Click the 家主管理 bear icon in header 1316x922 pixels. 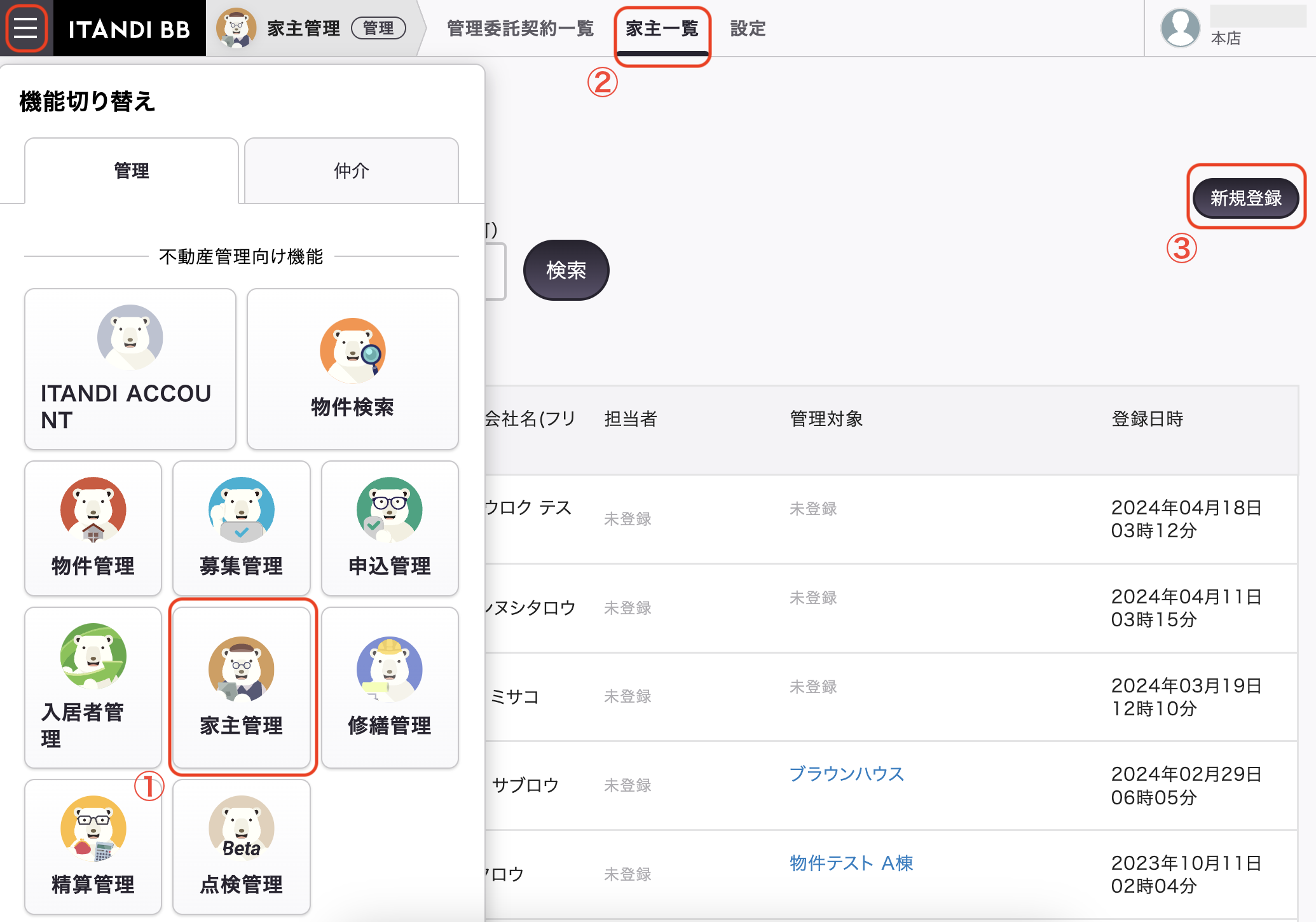pyautogui.click(x=236, y=28)
